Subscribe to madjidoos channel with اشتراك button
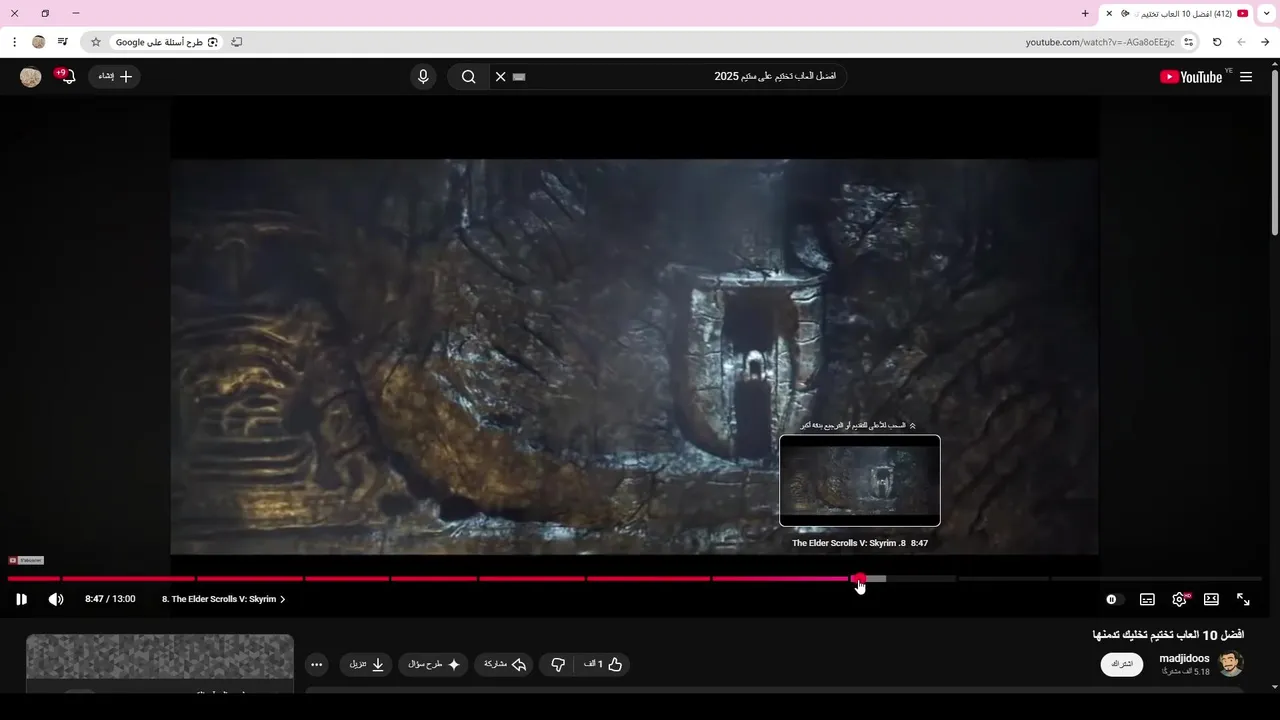1280x720 pixels. coord(1122,664)
